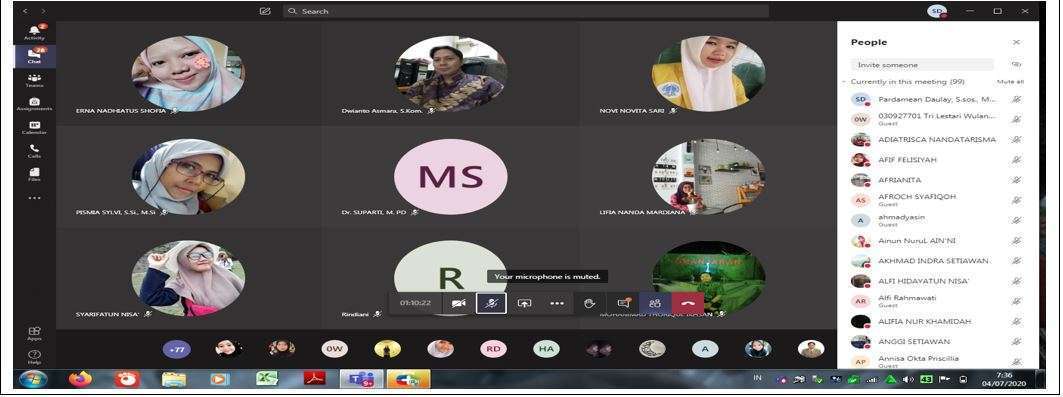Screen dimensions: 1063x397
Task: Show the +77 overflow participants
Action: click(177, 349)
